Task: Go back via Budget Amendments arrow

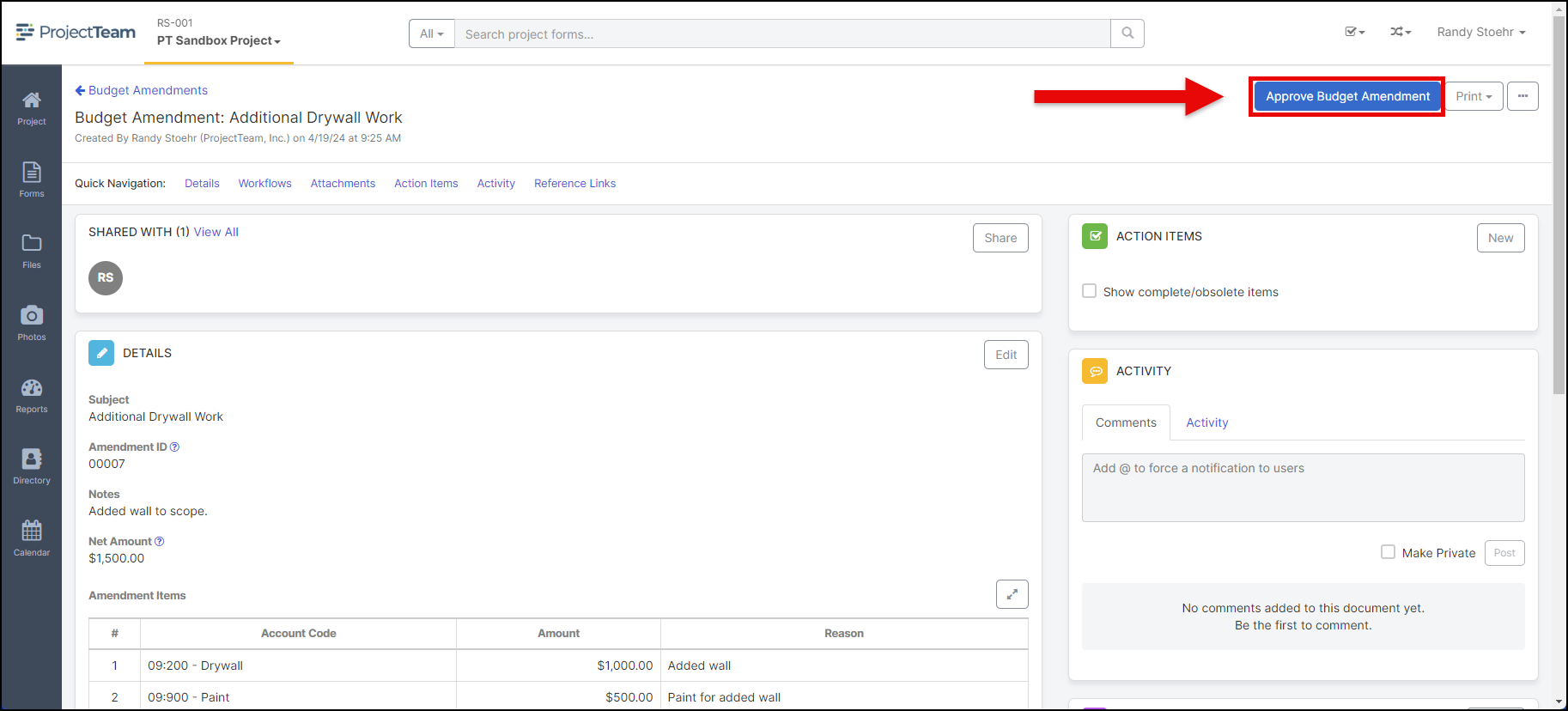Action: click(x=142, y=90)
